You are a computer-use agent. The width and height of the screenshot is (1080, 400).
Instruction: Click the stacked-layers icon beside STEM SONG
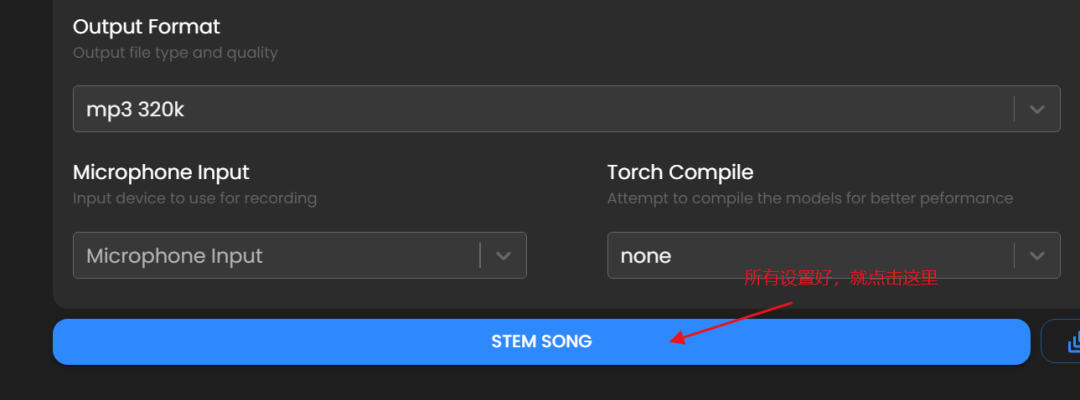1073,341
